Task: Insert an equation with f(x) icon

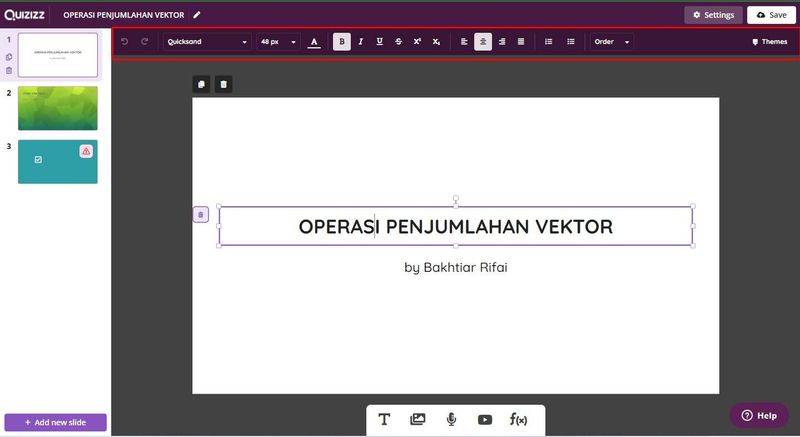Action: [x=518, y=420]
